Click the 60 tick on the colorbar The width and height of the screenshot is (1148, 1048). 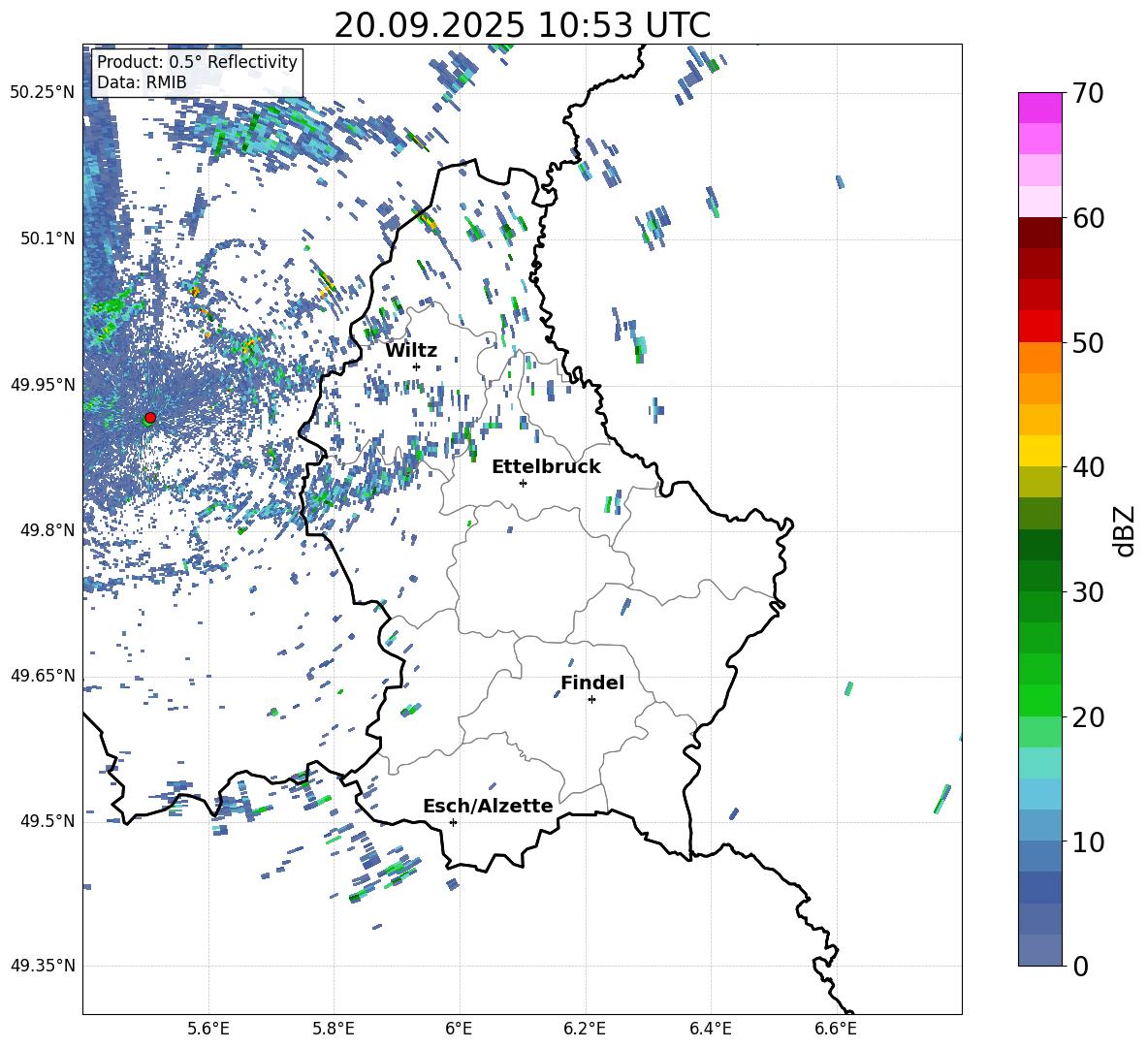[1088, 218]
